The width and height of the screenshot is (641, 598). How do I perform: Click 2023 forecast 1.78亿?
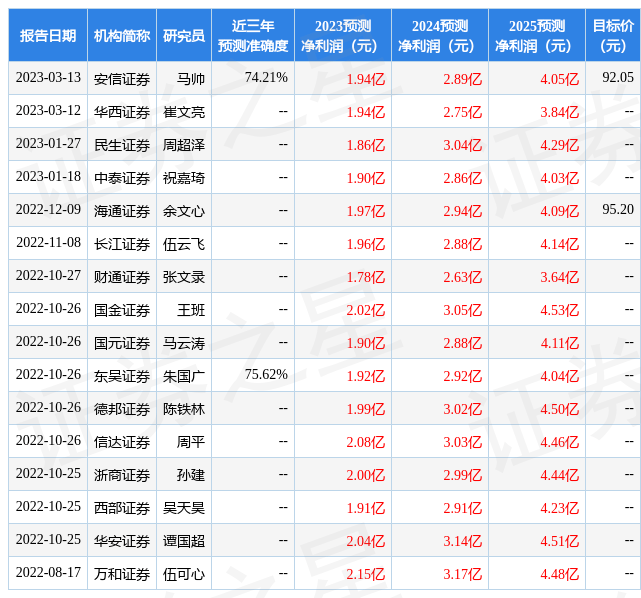(365, 277)
